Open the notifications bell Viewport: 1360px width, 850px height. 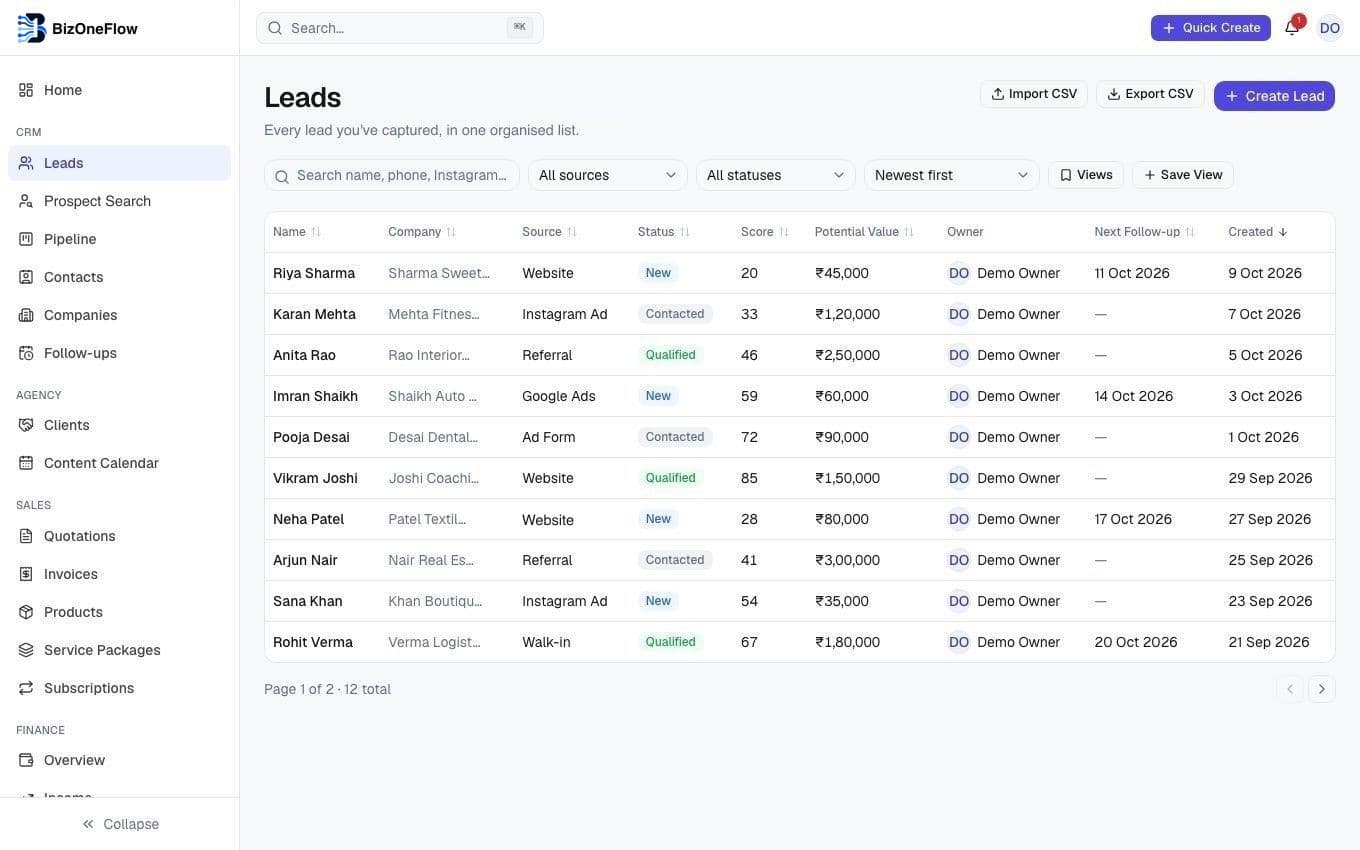click(1292, 28)
